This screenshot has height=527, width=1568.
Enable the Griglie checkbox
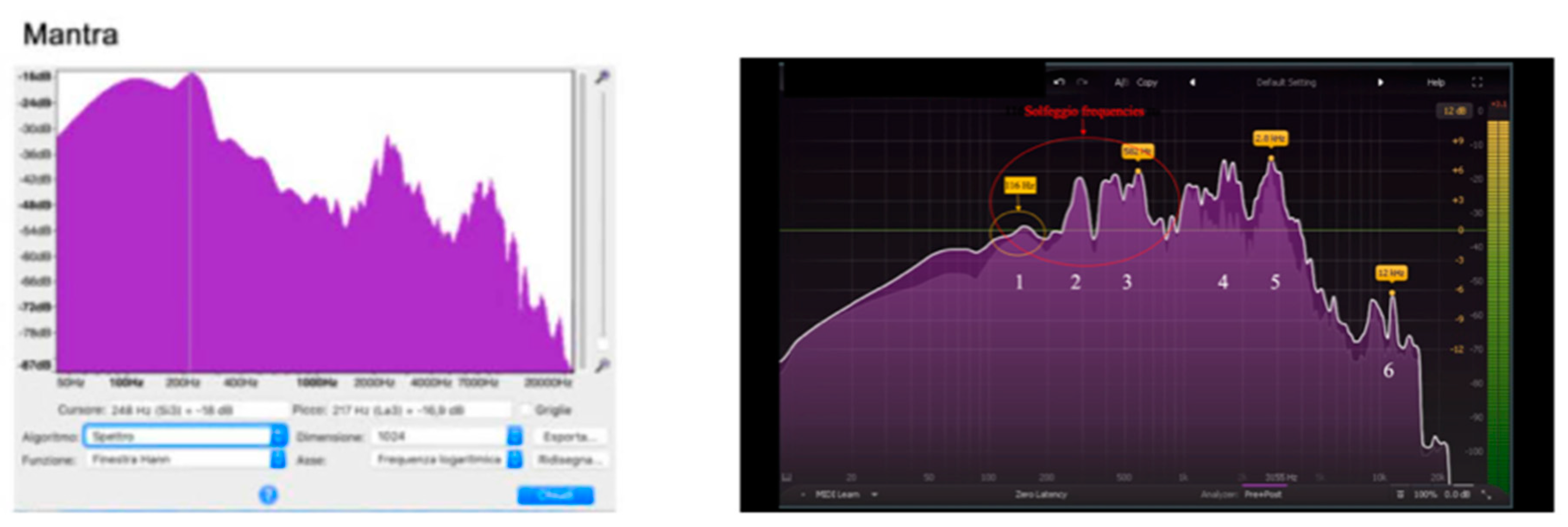click(525, 410)
